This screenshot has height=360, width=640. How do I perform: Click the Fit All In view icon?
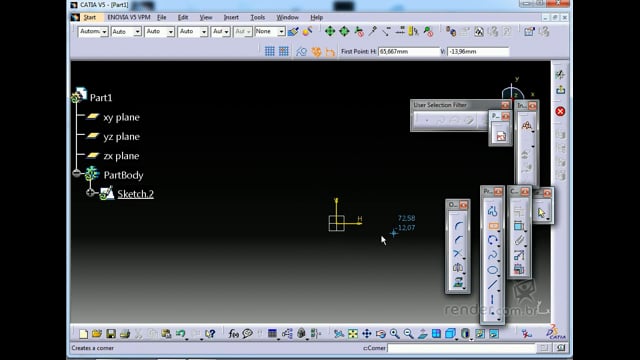tap(353, 334)
